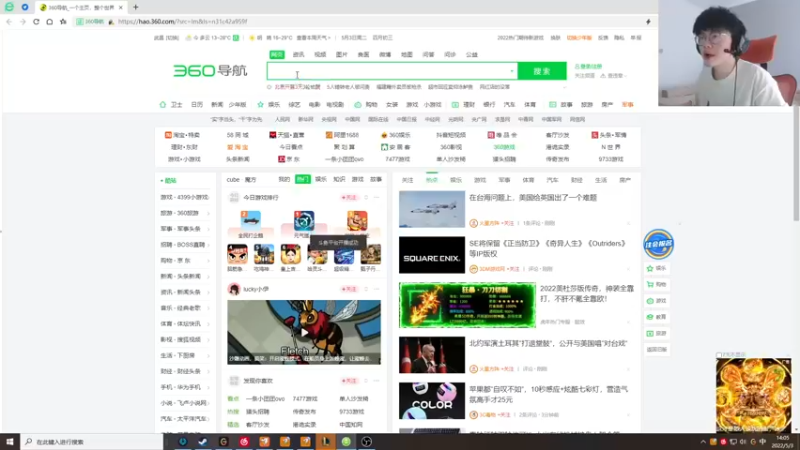Click the floating 注会报名 round badge
Image resolution: width=800 pixels, height=450 pixels.
(x=658, y=244)
